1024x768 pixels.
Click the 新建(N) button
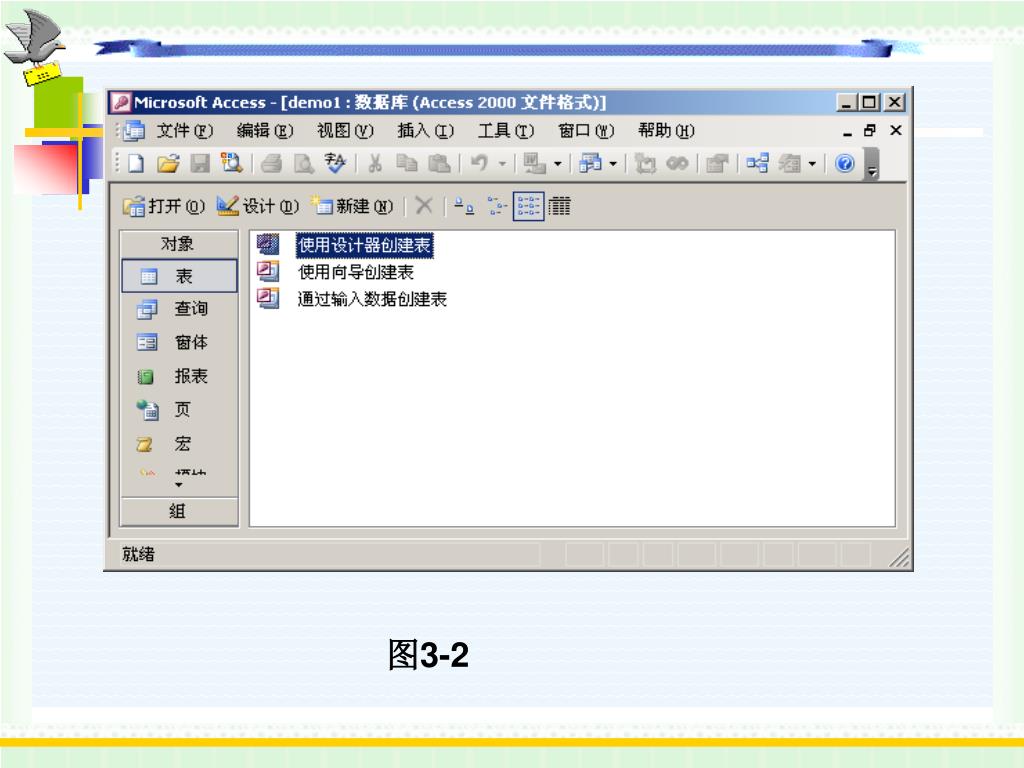[x=352, y=206]
